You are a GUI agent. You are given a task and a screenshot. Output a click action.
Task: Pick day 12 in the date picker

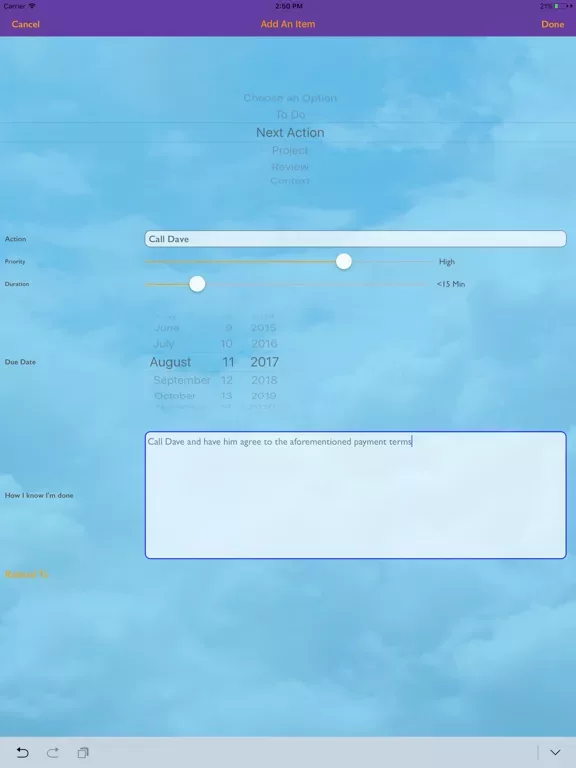[226, 380]
